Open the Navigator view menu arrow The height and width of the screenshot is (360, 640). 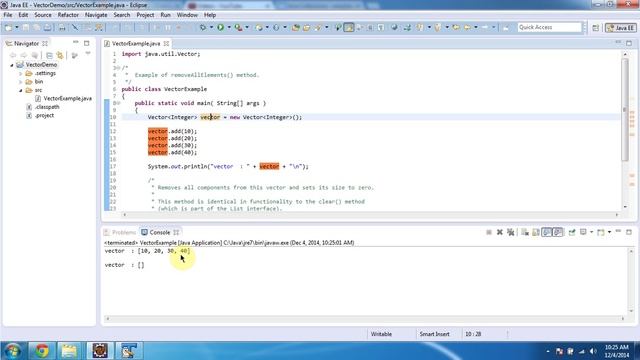coord(88,54)
